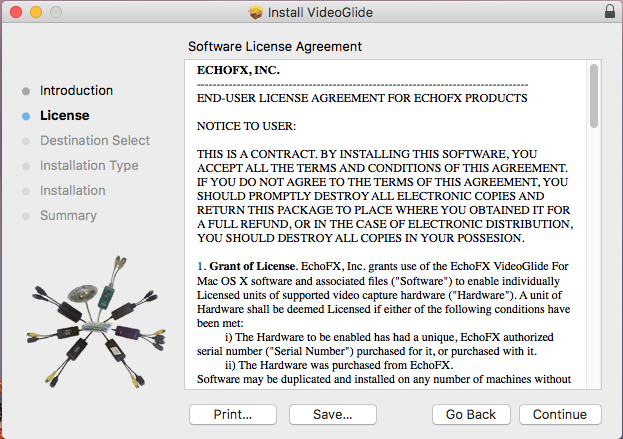Viewport: 623px width, 439px height.
Task: Click the Summary step bullet
Action: click(26, 216)
